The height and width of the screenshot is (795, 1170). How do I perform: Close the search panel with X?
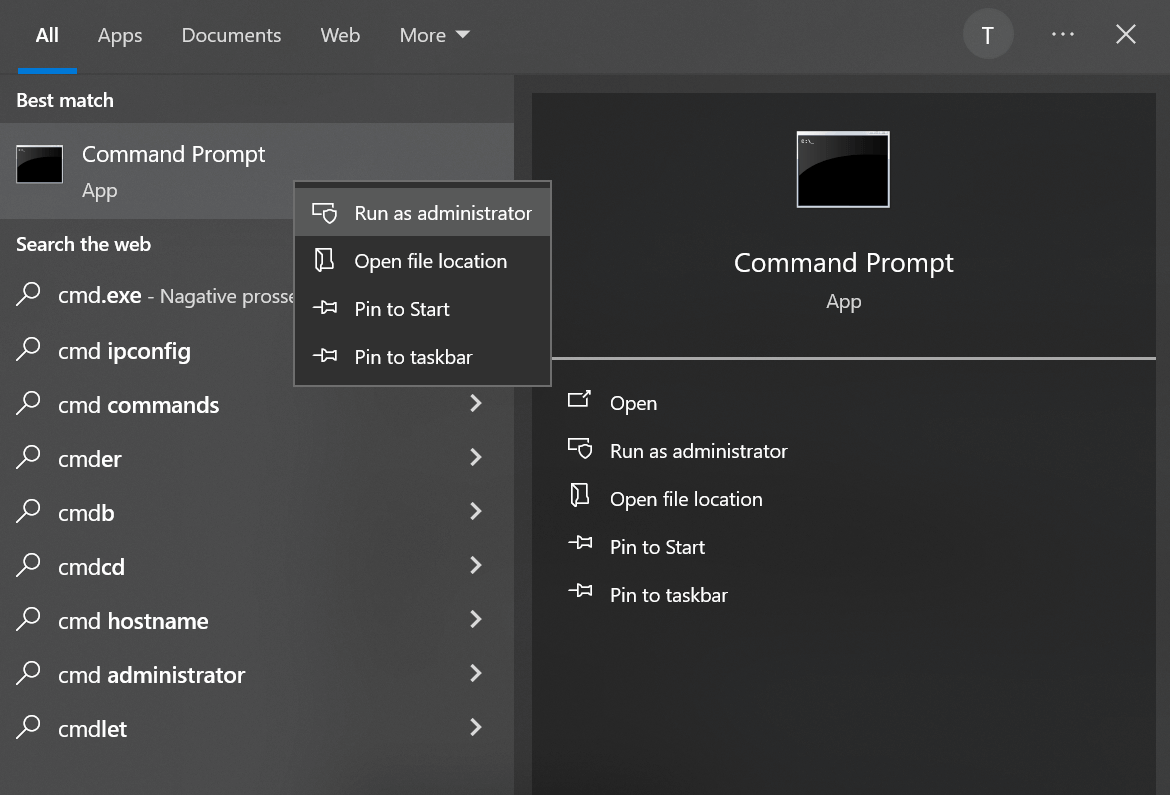tap(1125, 35)
